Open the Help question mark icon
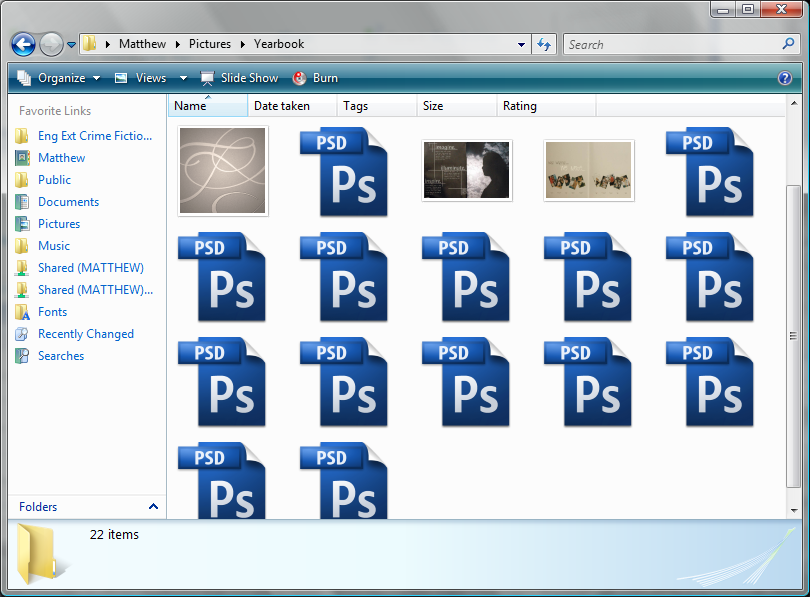The image size is (810, 597). coord(785,78)
